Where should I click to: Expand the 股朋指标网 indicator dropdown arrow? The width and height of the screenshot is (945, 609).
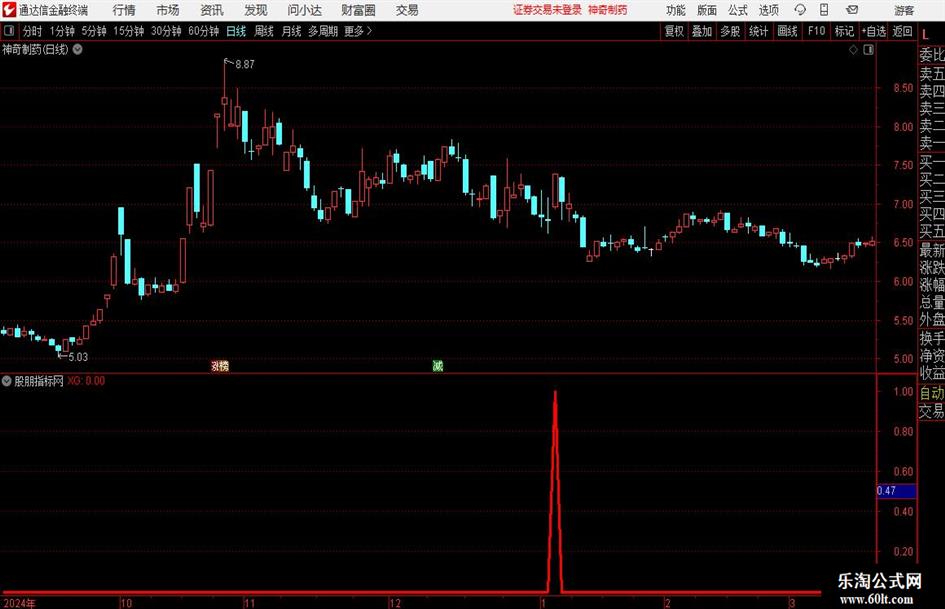pyautogui.click(x=7, y=381)
